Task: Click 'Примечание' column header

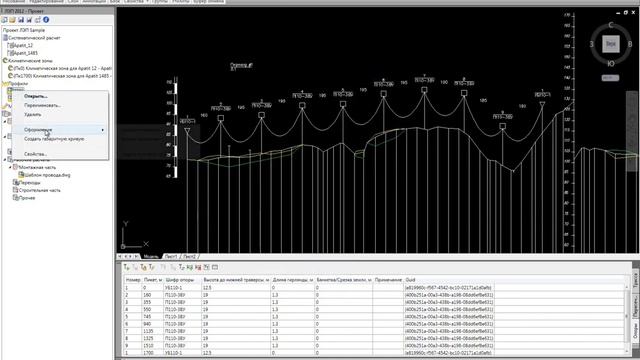Action: pos(388,280)
